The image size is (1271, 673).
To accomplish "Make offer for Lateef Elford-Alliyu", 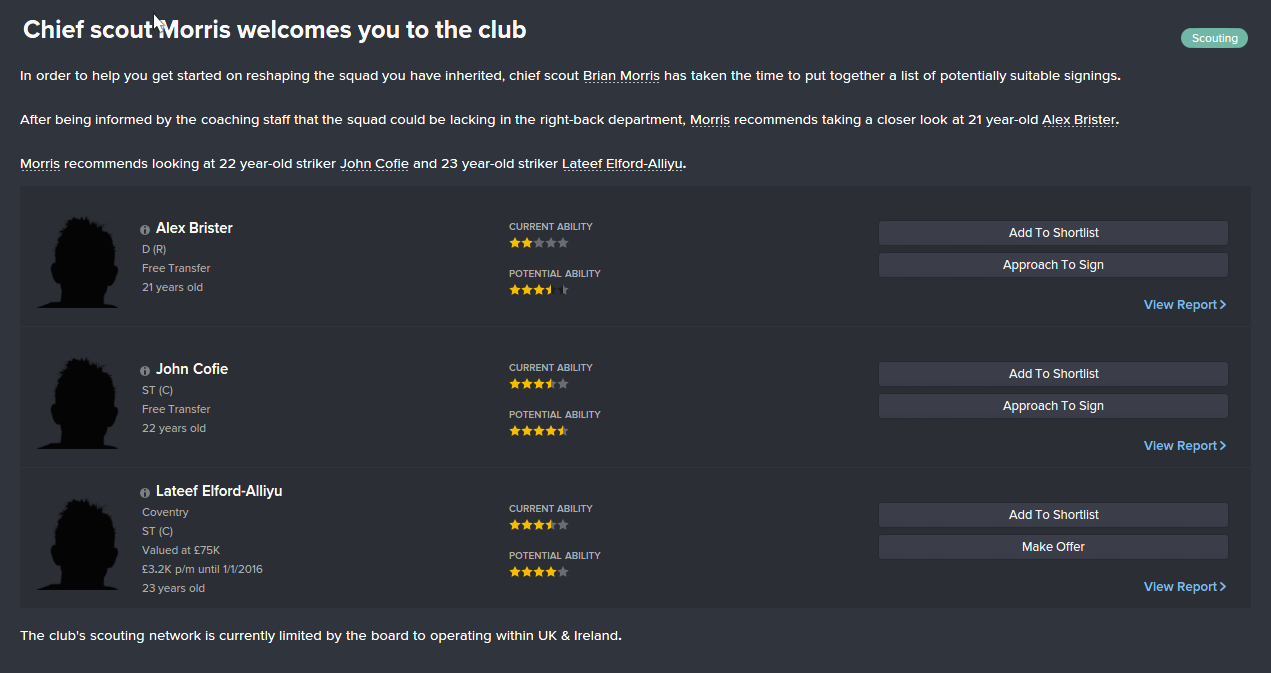I will [1053, 547].
